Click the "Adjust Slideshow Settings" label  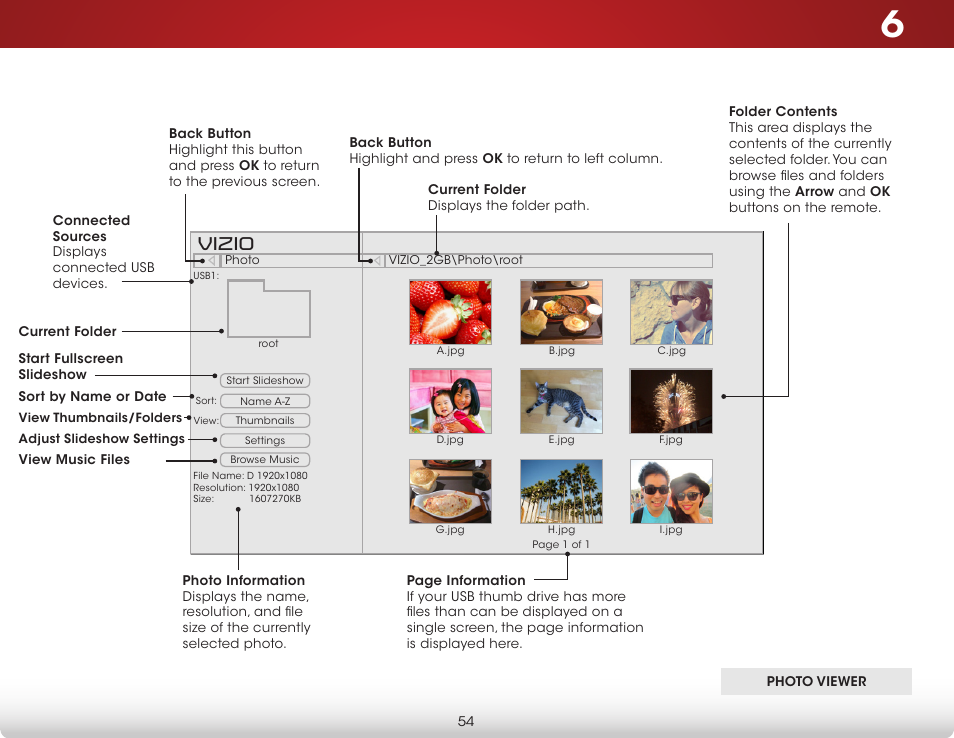[x=102, y=439]
